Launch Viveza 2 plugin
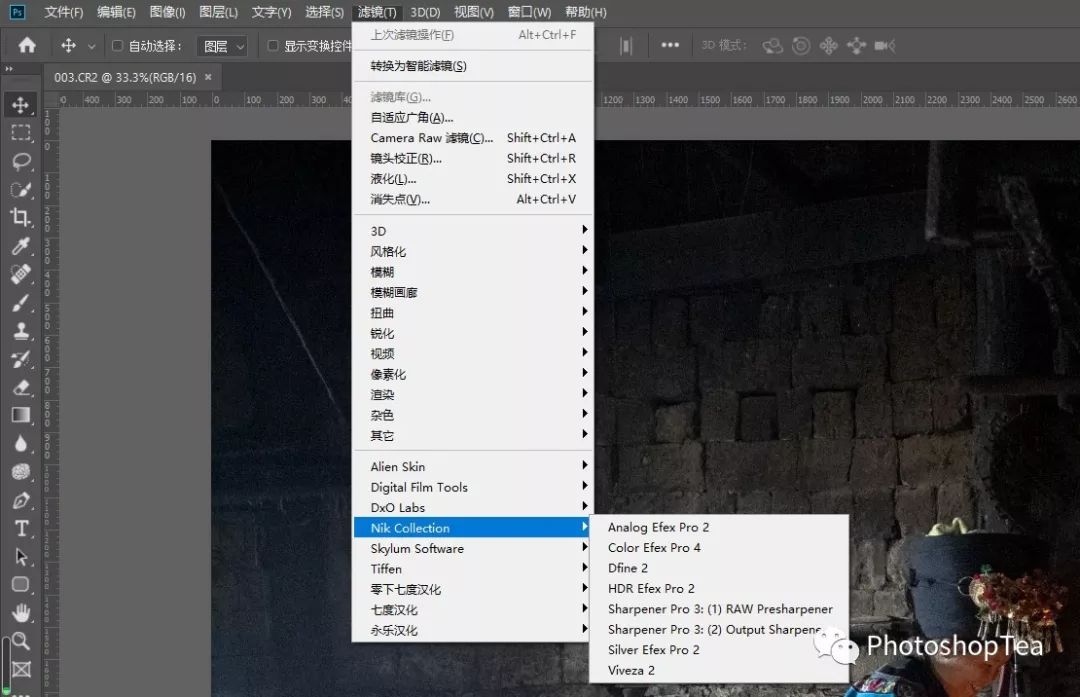Viewport: 1080px width, 697px height. point(719,670)
